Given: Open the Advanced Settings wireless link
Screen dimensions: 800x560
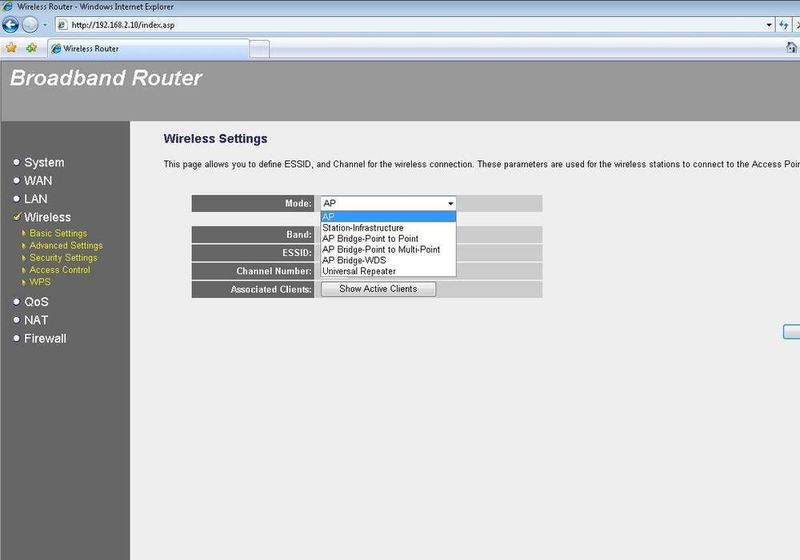Looking at the screenshot, I should tap(66, 246).
